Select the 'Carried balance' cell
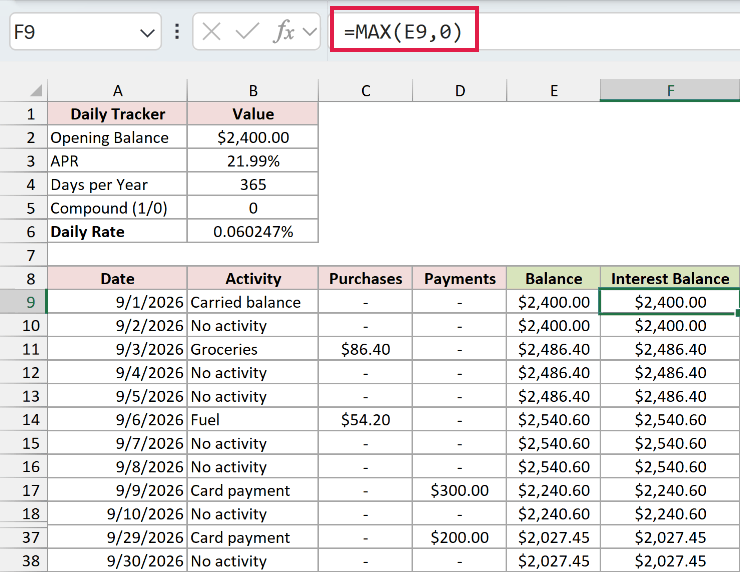Viewport: 740px width, 572px height. coord(253,302)
